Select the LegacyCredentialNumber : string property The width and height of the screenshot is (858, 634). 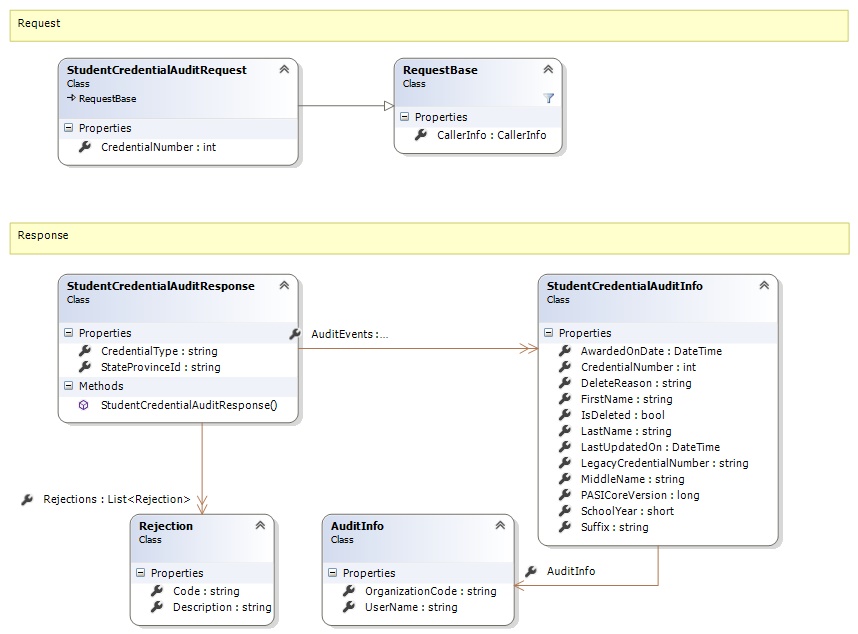[664, 463]
